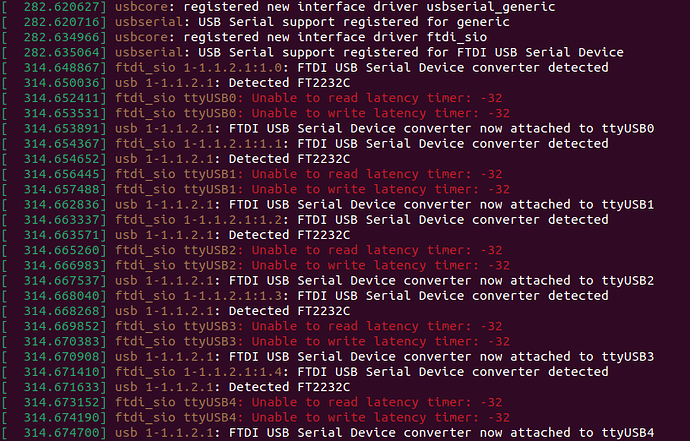Click the ttyUSB4 write latency timer error
690x441 pixels.
381,417
